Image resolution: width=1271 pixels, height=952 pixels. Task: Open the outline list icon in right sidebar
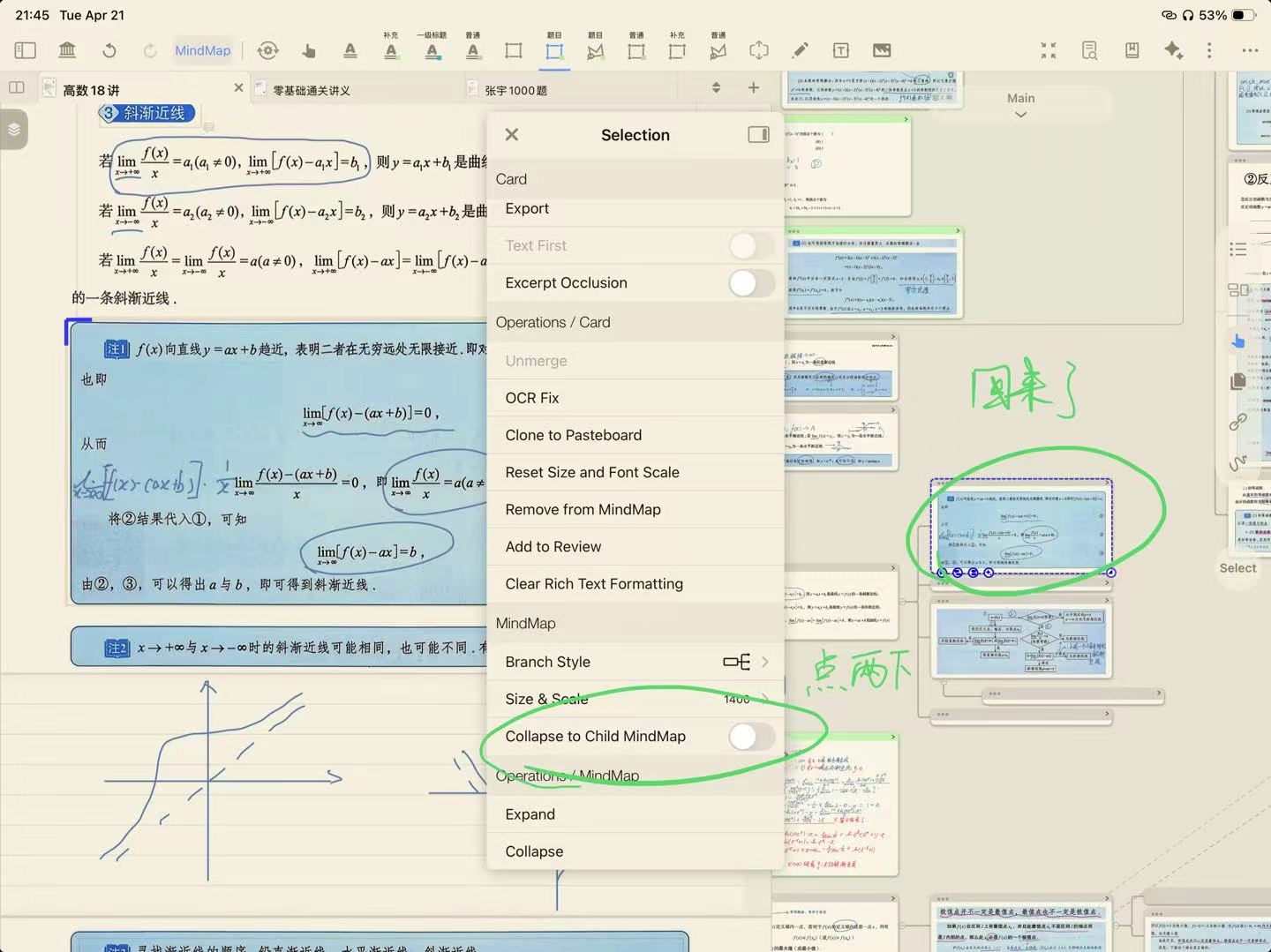(x=1238, y=250)
